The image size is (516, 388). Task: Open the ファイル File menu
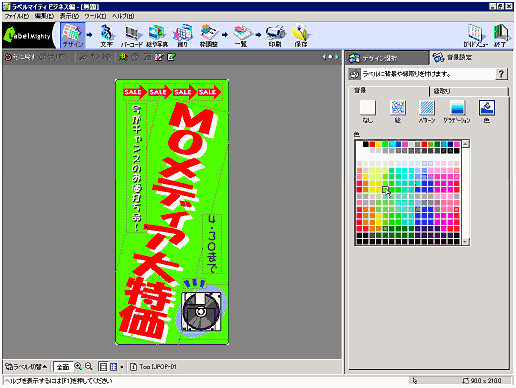[x=16, y=16]
